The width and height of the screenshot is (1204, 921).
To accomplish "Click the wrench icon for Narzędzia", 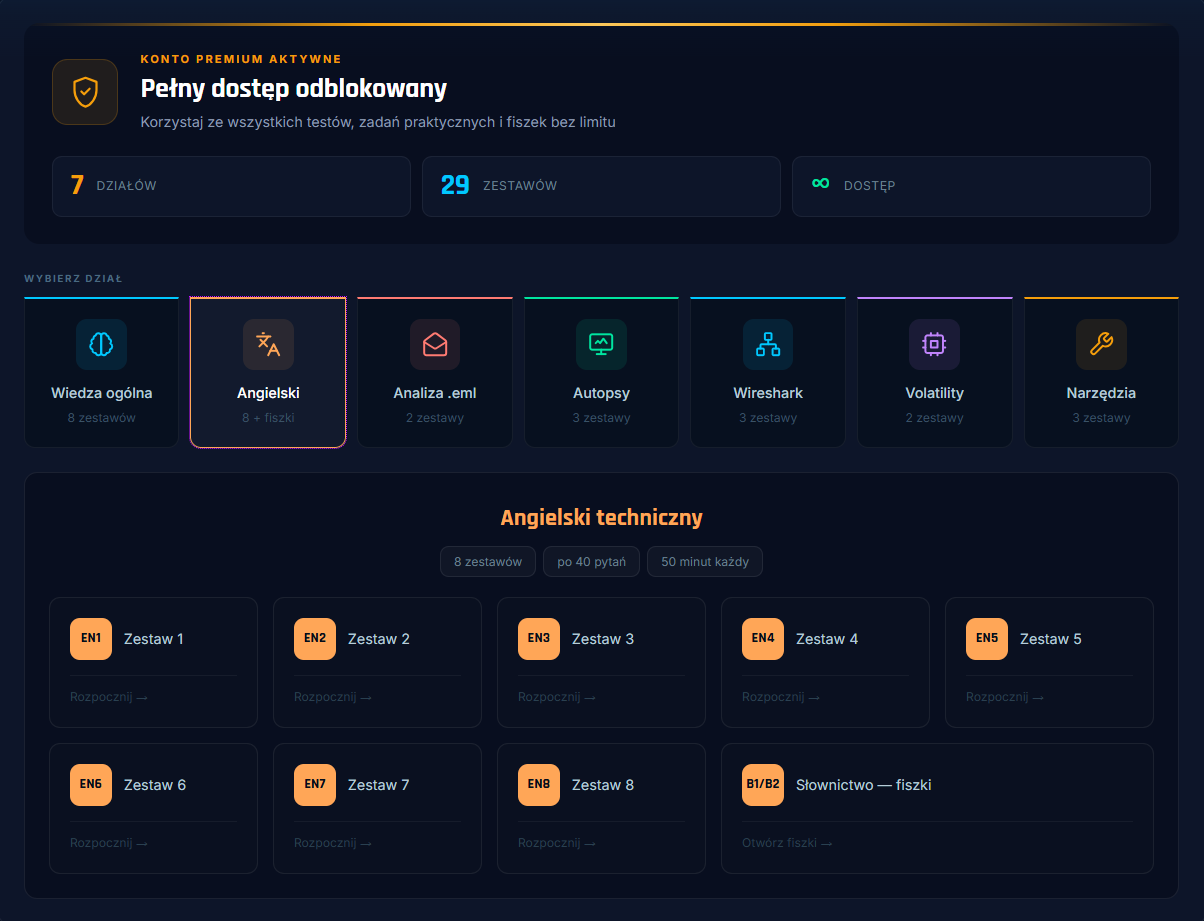I will click(1101, 344).
